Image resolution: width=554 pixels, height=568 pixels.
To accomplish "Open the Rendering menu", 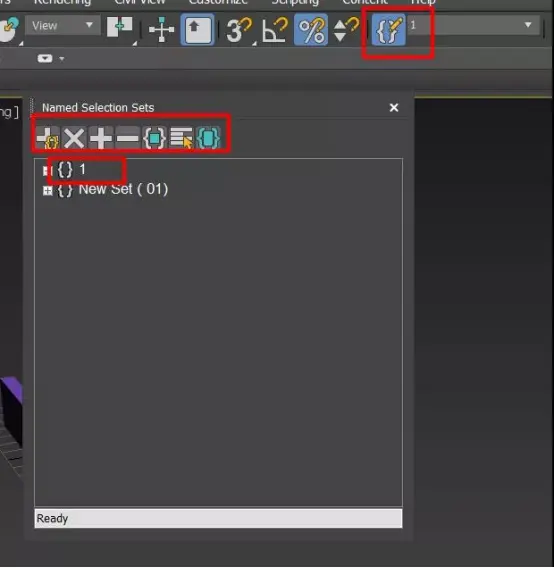I will 62,2.
